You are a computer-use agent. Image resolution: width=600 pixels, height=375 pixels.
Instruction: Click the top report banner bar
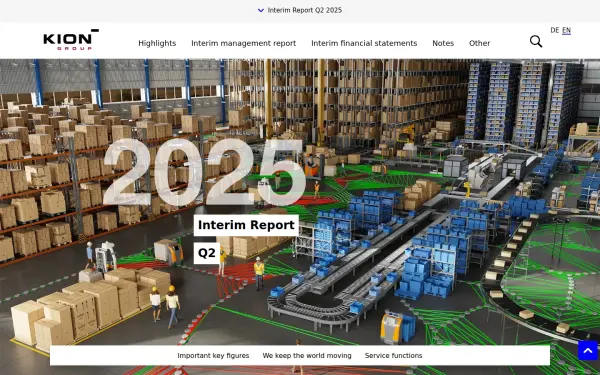click(x=300, y=11)
